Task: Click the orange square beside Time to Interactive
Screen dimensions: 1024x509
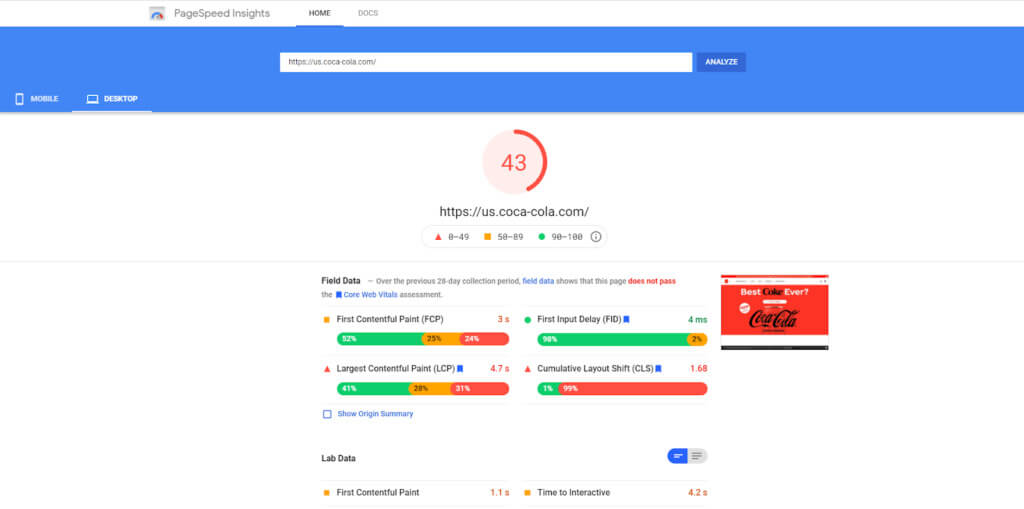Action: (x=528, y=493)
